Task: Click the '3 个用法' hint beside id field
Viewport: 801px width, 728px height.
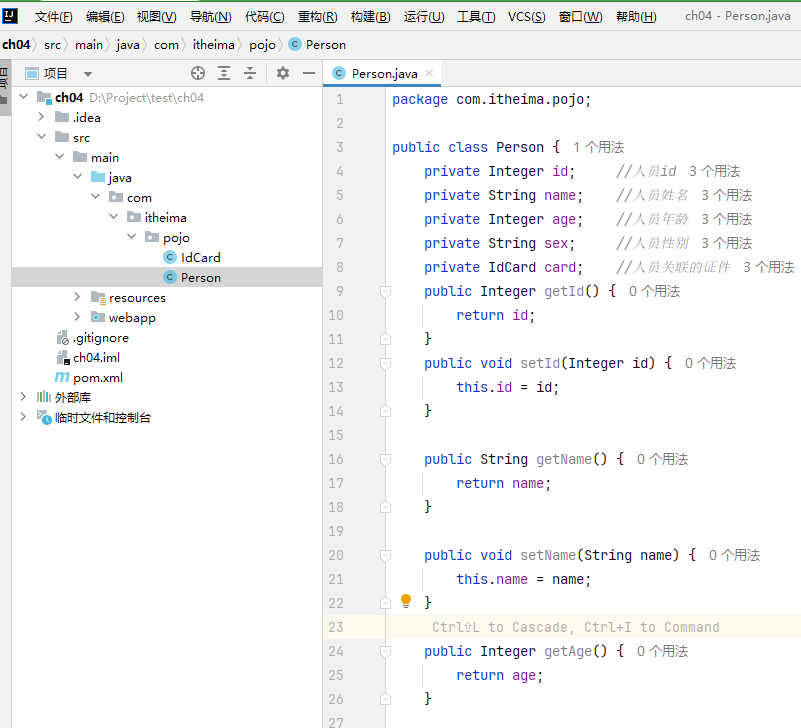Action: [714, 171]
